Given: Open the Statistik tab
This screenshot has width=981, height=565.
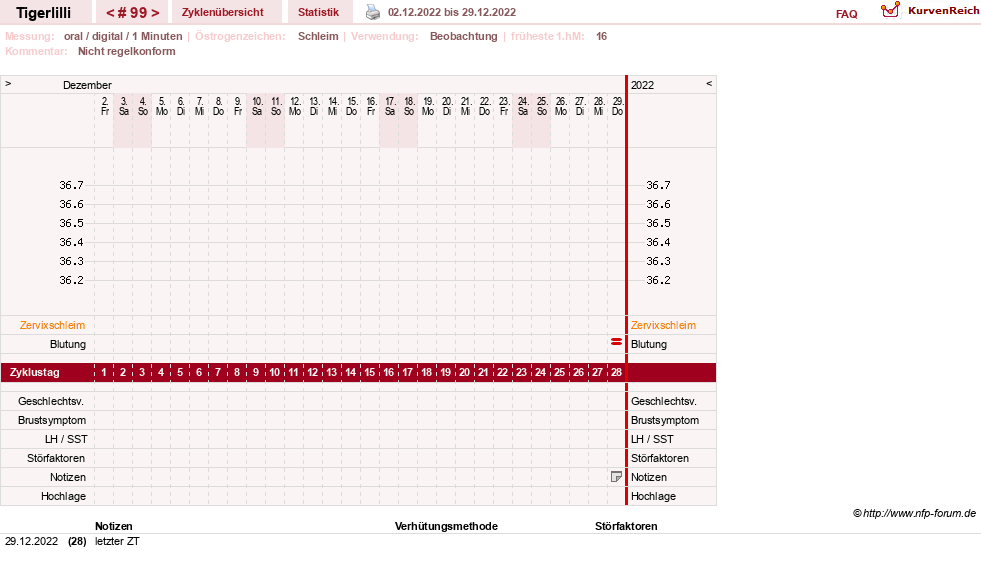Looking at the screenshot, I should 318,12.
